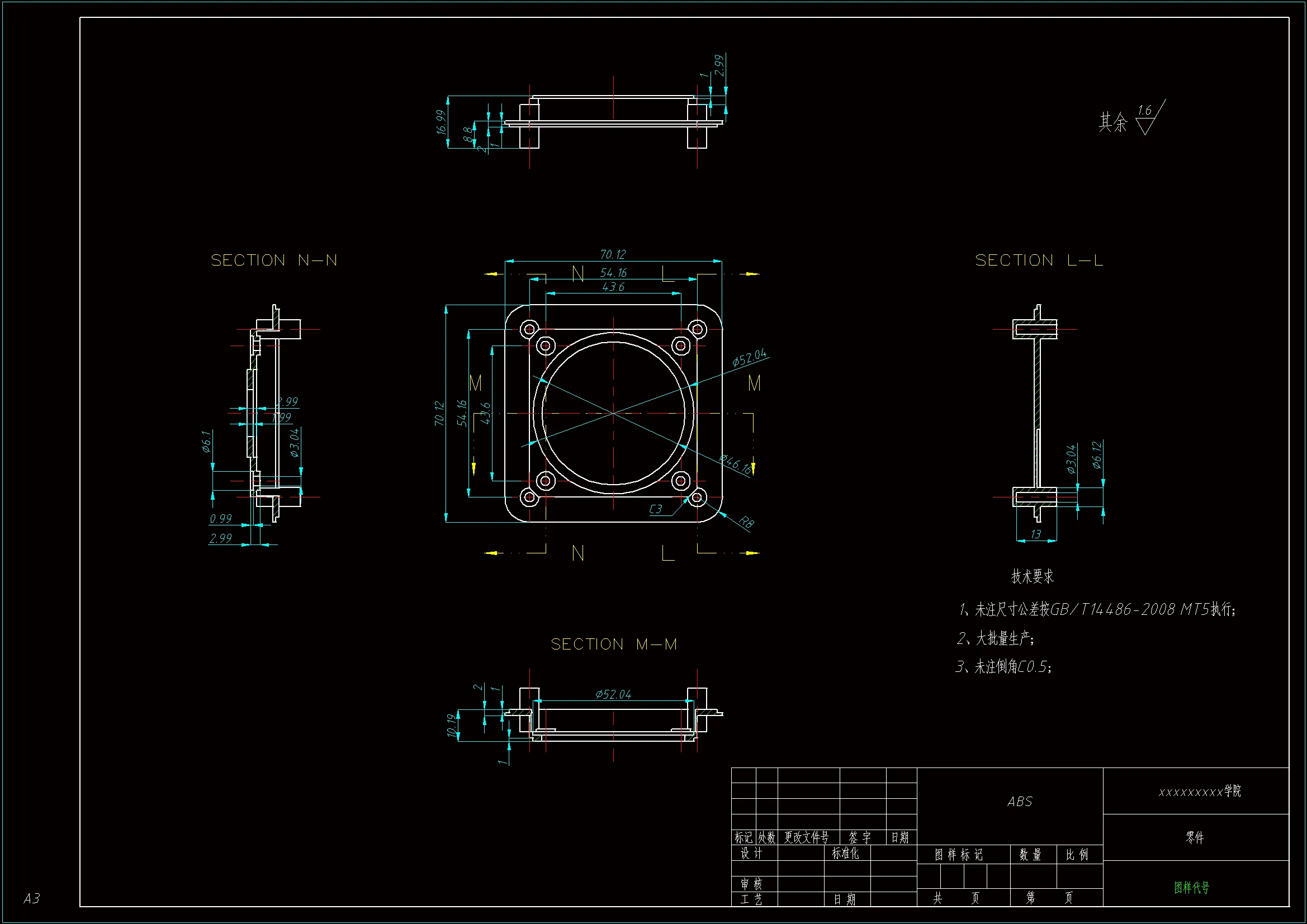Click the ABS material cell in title block
This screenshot has width=1307, height=924.
[x=1020, y=802]
